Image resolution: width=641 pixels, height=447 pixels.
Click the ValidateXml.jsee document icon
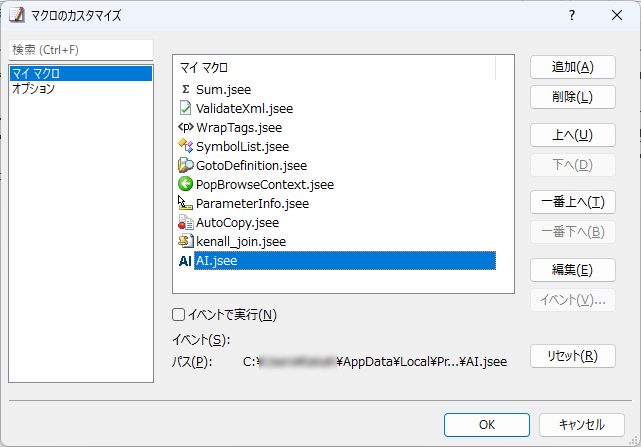pos(185,108)
